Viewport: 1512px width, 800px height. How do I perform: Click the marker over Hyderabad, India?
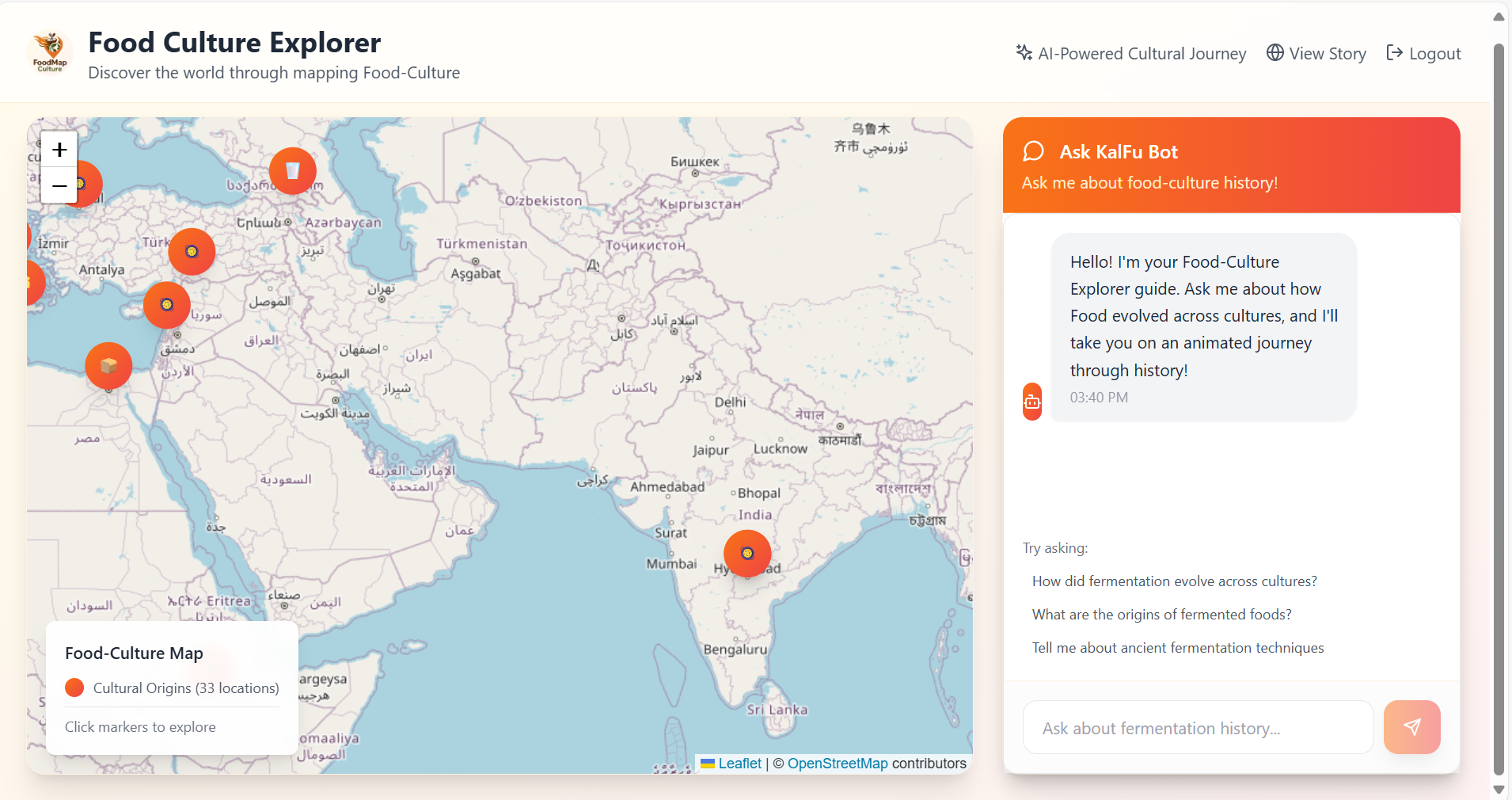click(747, 554)
